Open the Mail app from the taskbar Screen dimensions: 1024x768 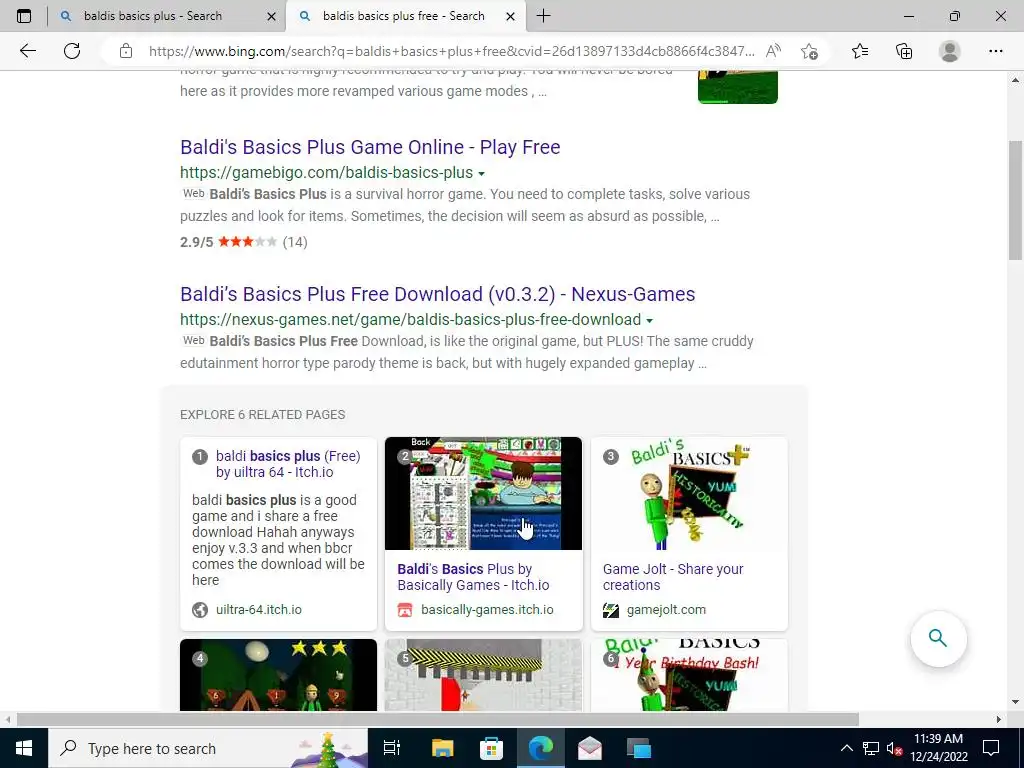[590, 748]
